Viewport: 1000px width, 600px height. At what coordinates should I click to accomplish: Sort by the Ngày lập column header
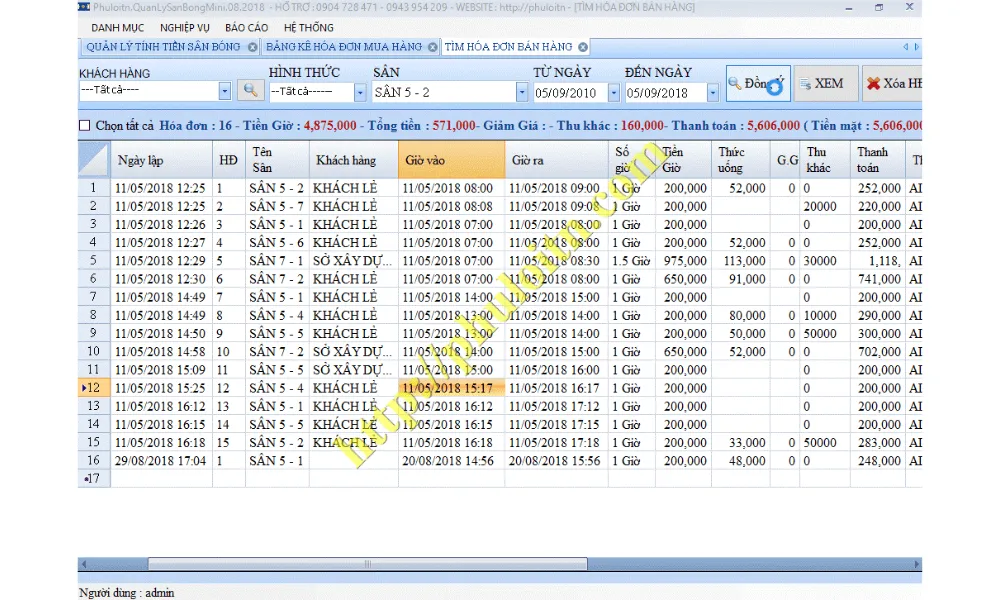tap(161, 160)
